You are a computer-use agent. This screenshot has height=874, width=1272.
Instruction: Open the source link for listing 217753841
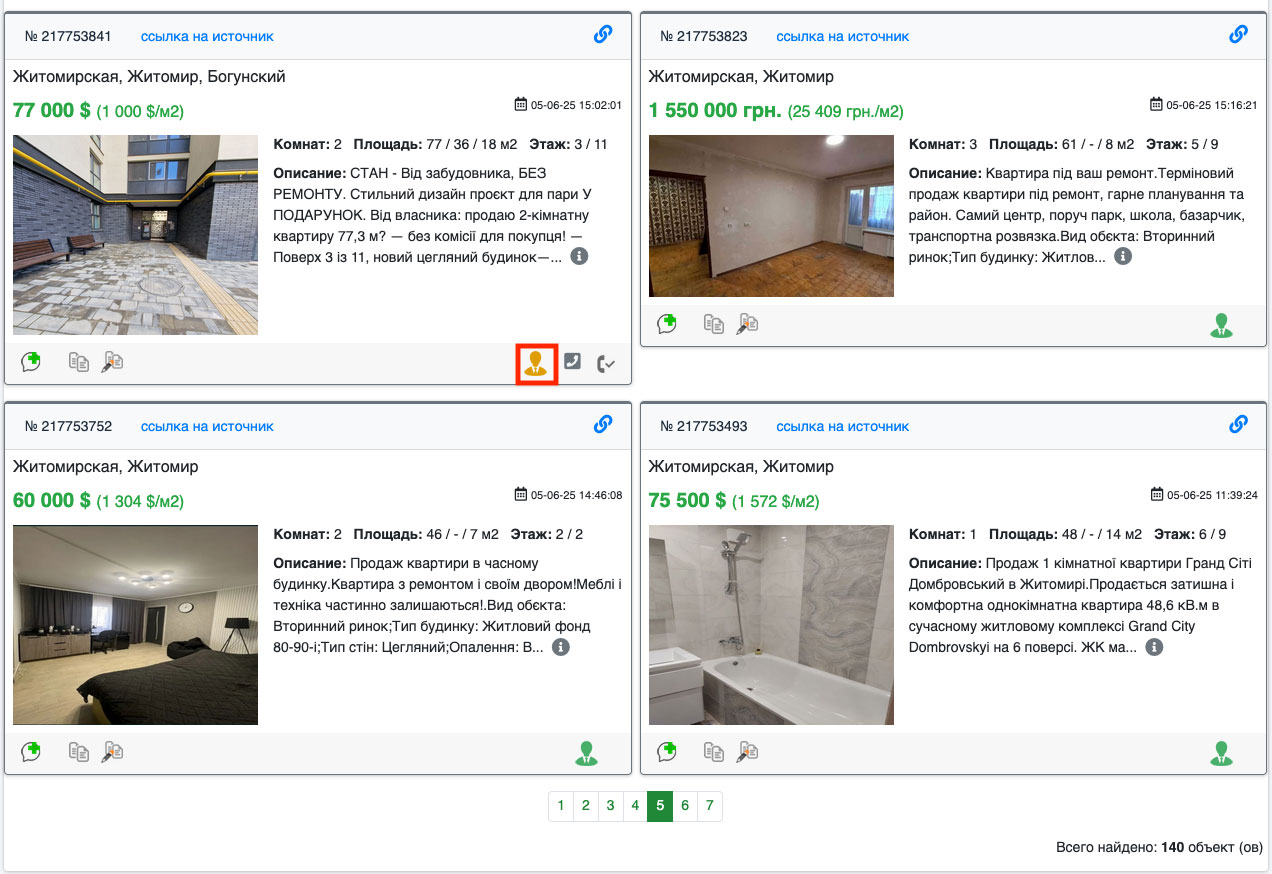click(207, 36)
